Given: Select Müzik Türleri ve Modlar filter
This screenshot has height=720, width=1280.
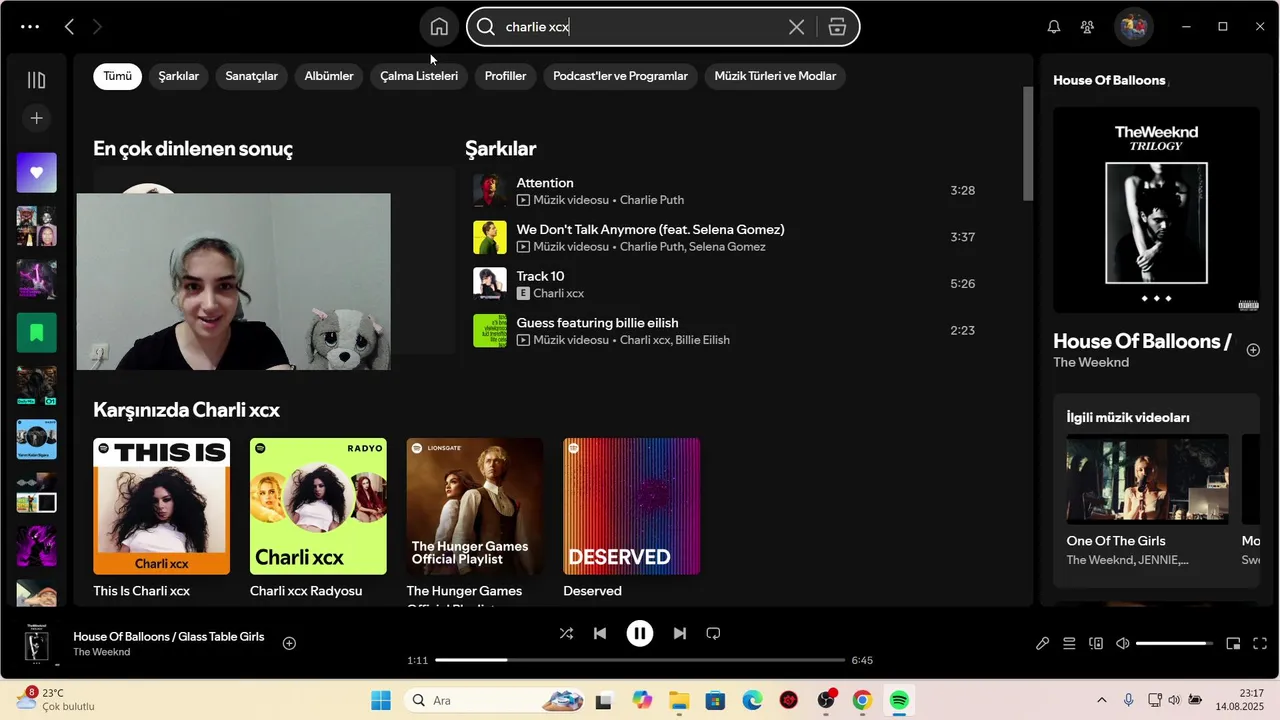Looking at the screenshot, I should point(775,76).
